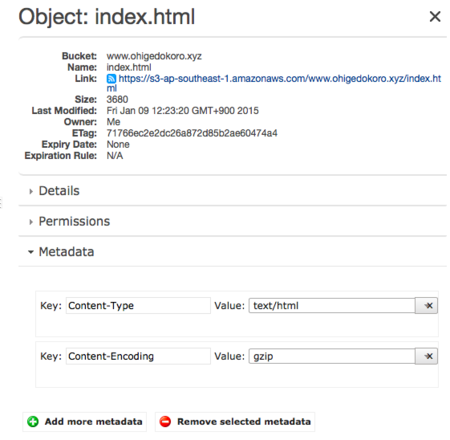This screenshot has width=450, height=440.
Task: Click the Content-Type key field
Action: 138,306
